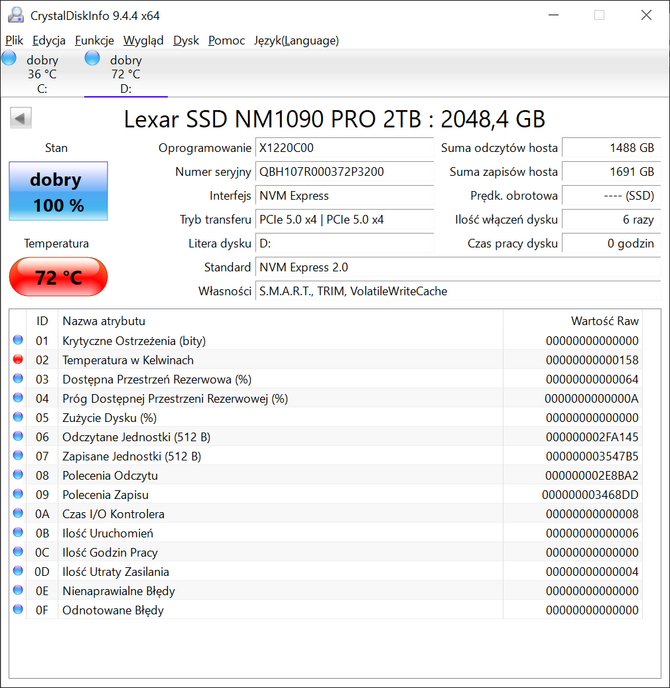Viewport: 670px width, 688px height.
Task: Click raw value 000000002FA145
Action: tap(592, 437)
